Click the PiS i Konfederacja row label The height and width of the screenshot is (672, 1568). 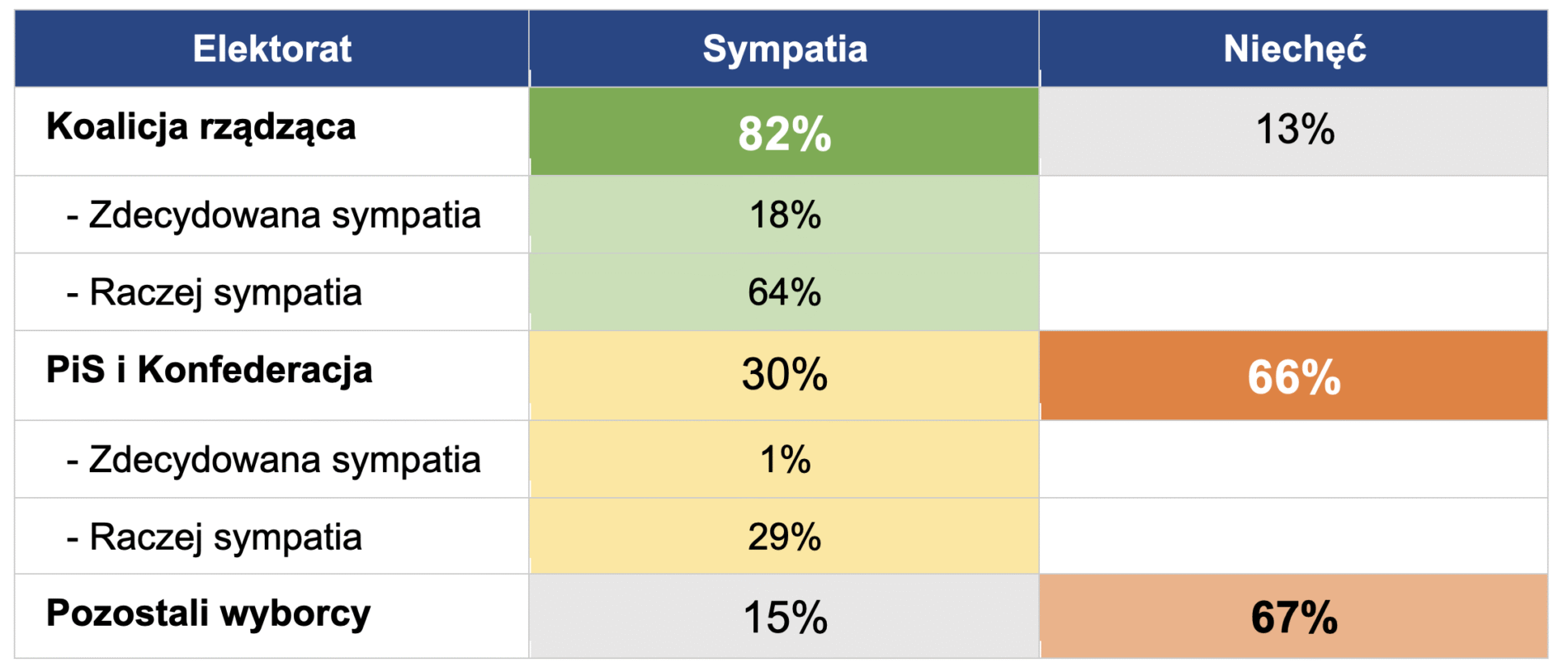210,370
